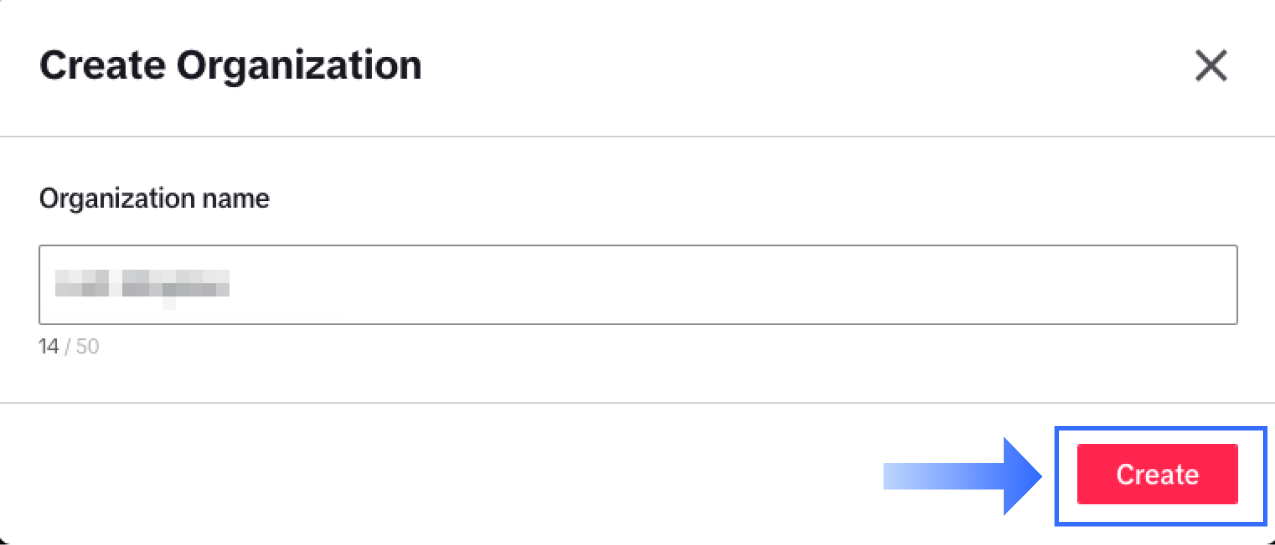The width and height of the screenshot is (1275, 545).
Task: Dismiss the dialog using the X icon
Action: point(1211,66)
